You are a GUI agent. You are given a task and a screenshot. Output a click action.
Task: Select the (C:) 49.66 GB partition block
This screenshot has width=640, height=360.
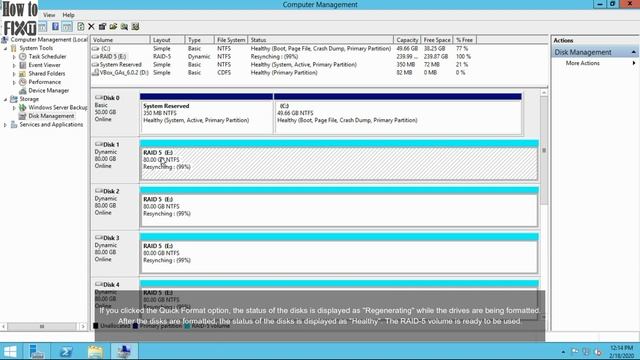[398, 113]
